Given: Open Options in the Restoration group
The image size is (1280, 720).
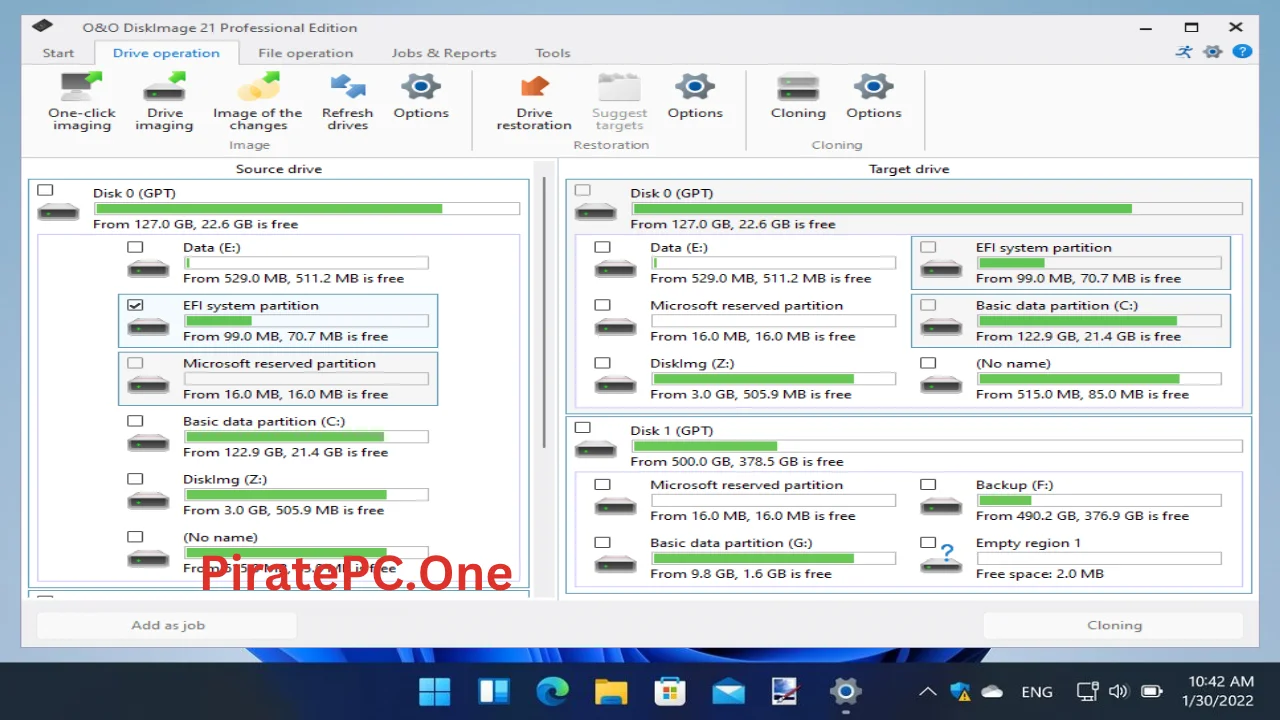Looking at the screenshot, I should (695, 96).
